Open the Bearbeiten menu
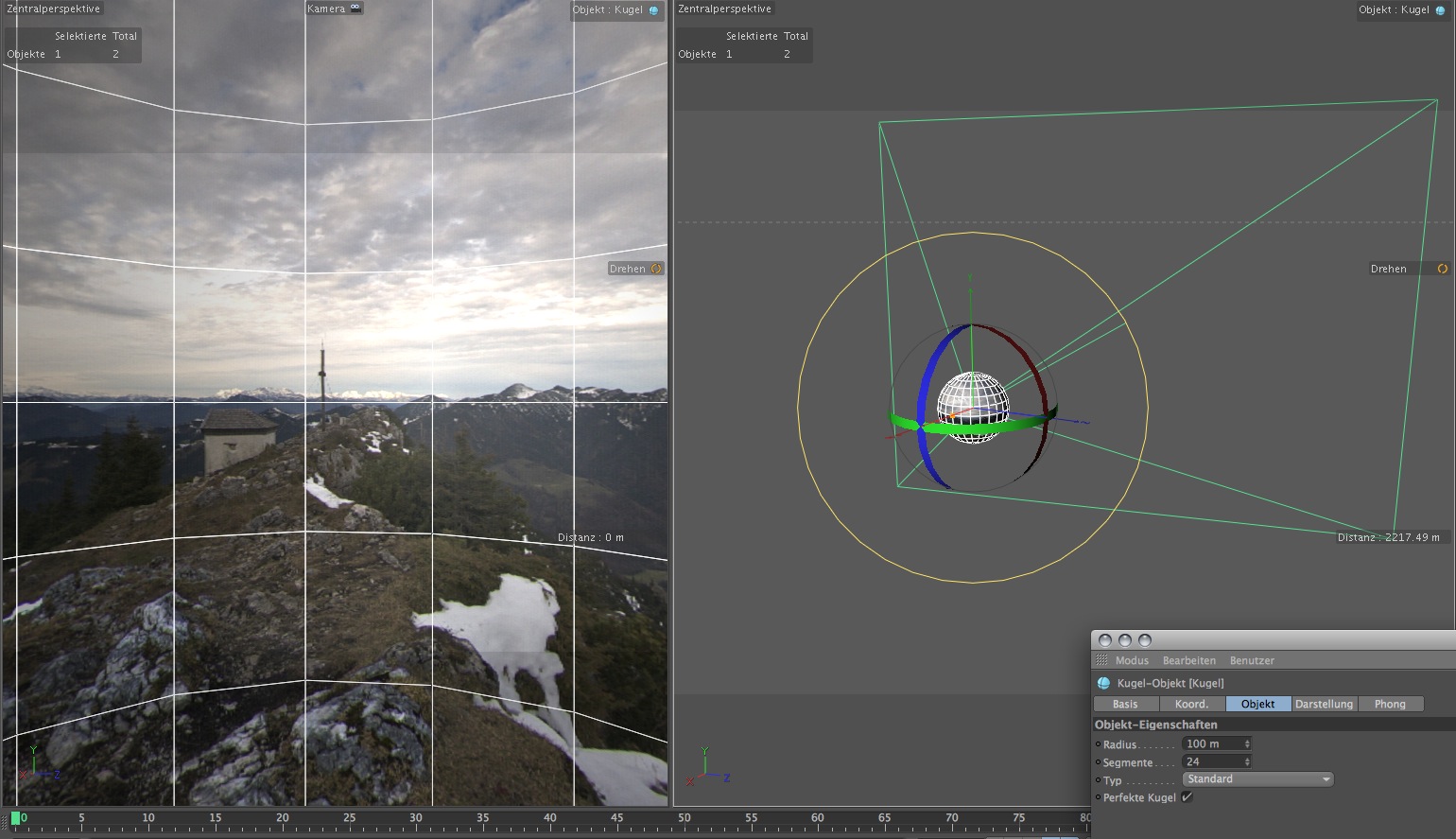 (1188, 660)
